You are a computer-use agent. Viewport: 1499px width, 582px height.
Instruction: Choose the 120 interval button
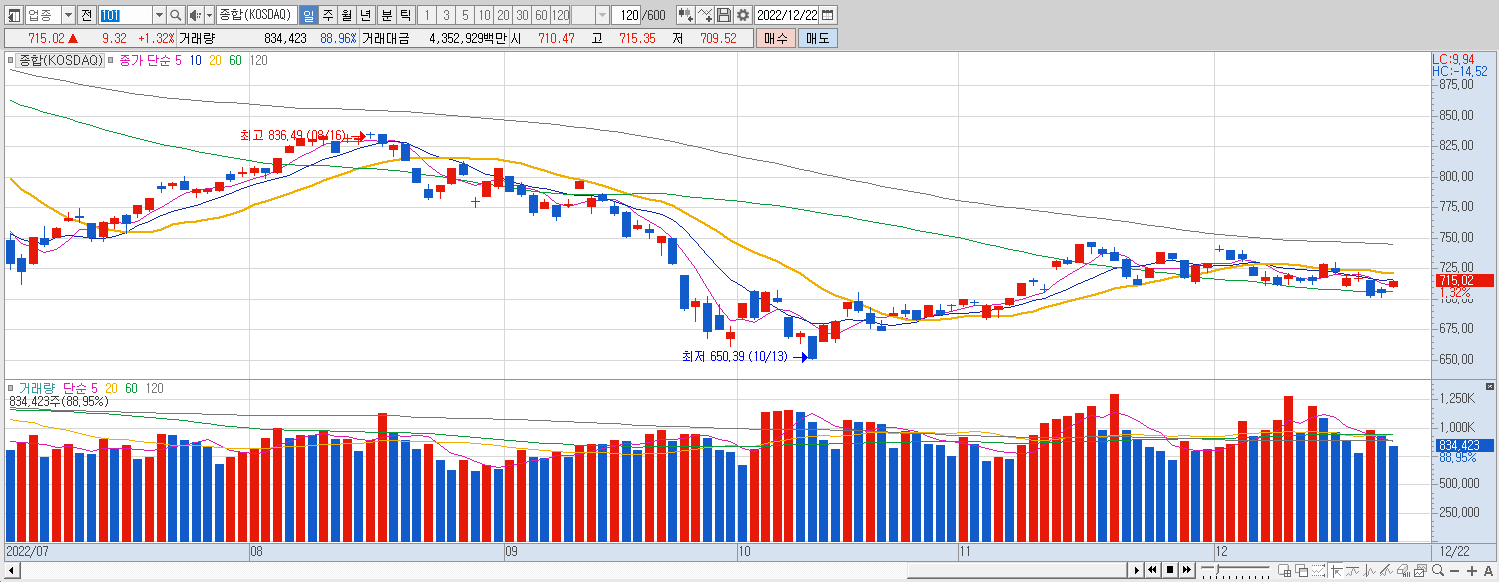pos(560,15)
